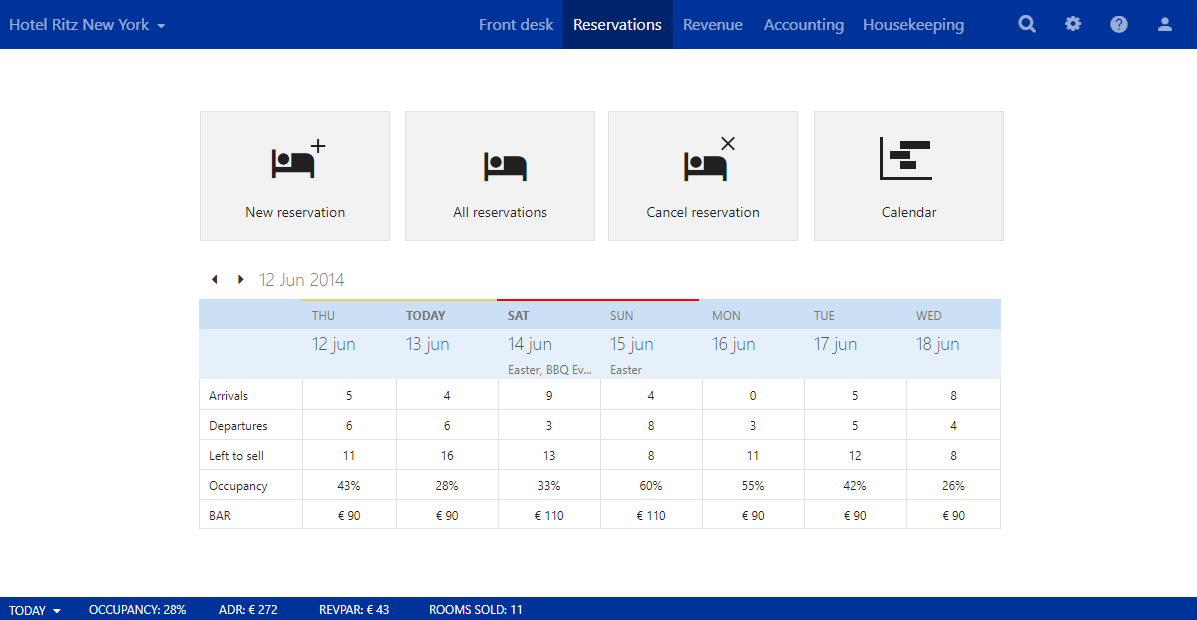
Task: Expand the Hotel Ritz New York dropdown
Action: (87, 24)
